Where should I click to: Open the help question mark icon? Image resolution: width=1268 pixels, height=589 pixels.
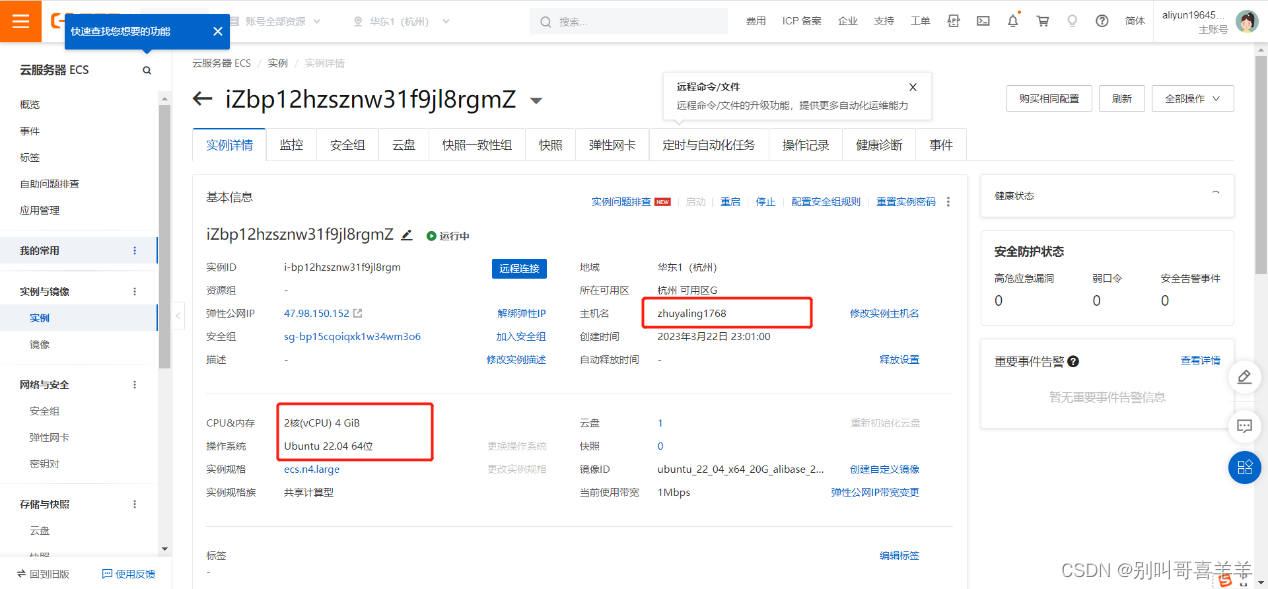tap(1102, 21)
